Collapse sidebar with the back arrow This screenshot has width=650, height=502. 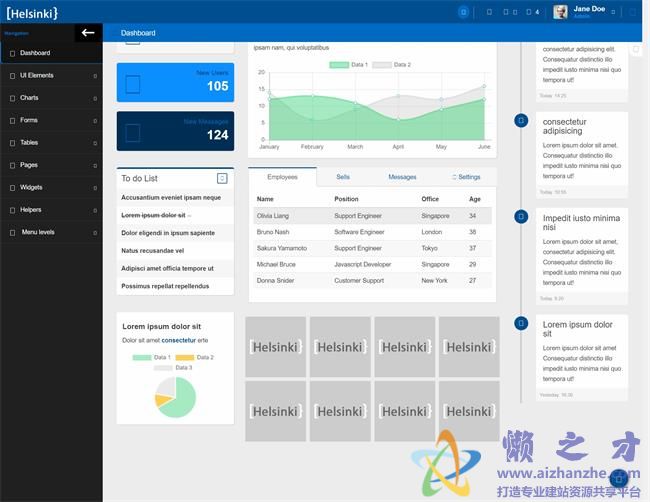coord(88,33)
